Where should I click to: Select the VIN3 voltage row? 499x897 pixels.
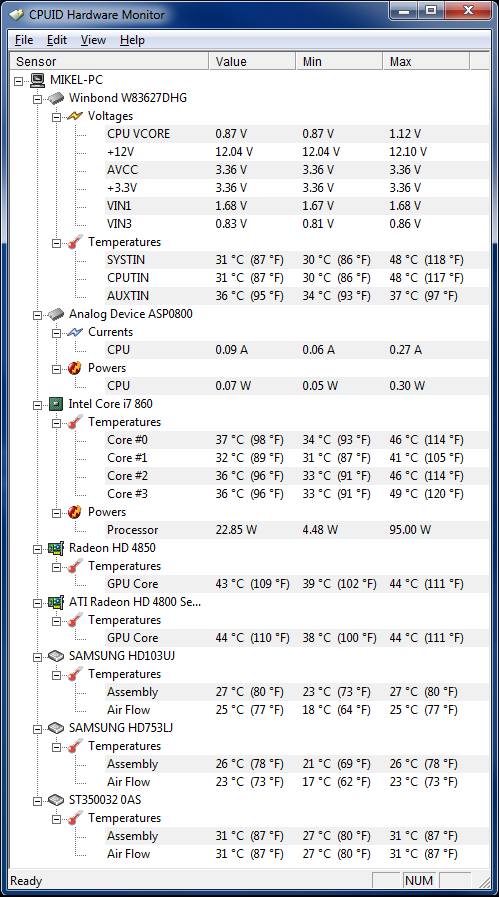(296, 224)
